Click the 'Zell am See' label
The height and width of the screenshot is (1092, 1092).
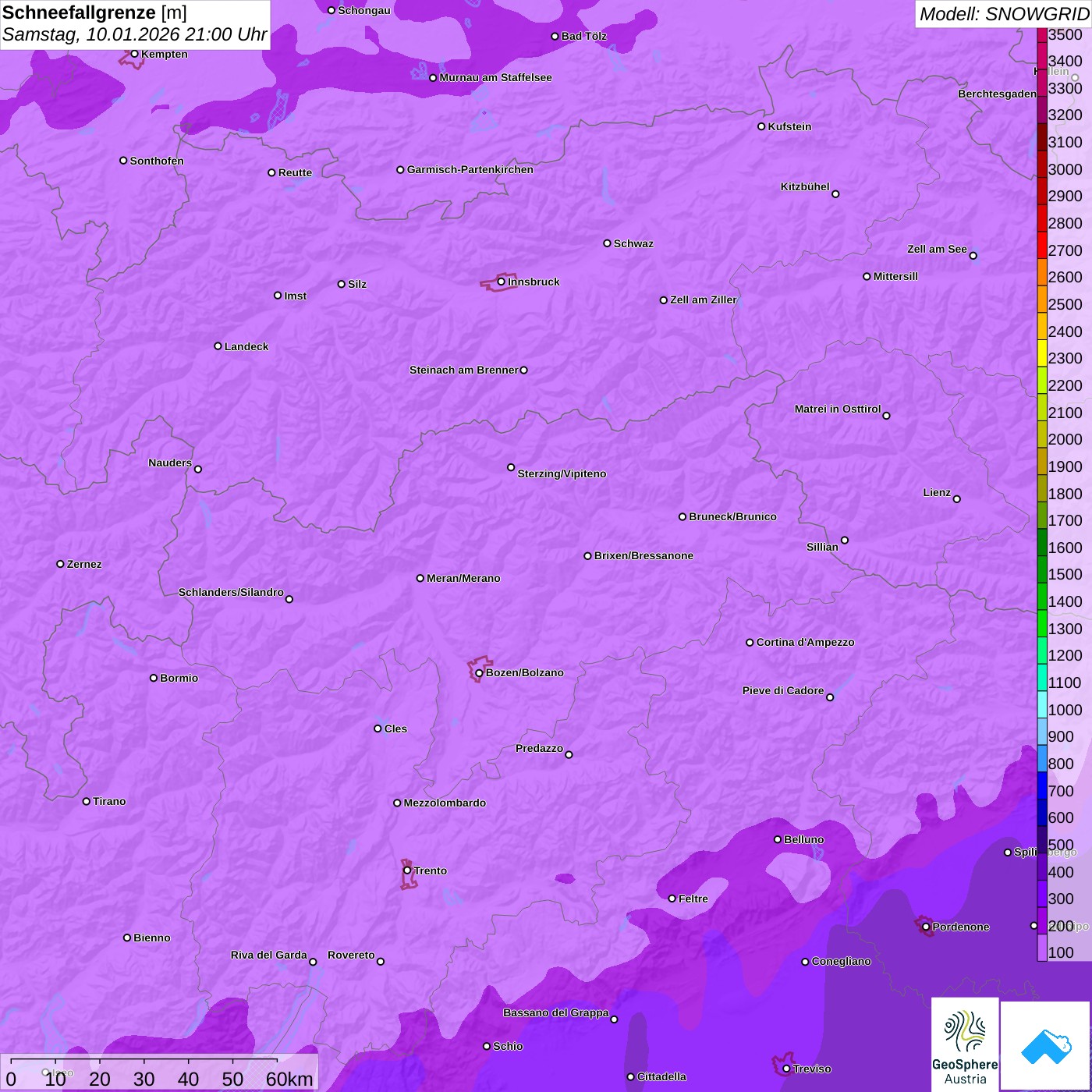point(937,249)
